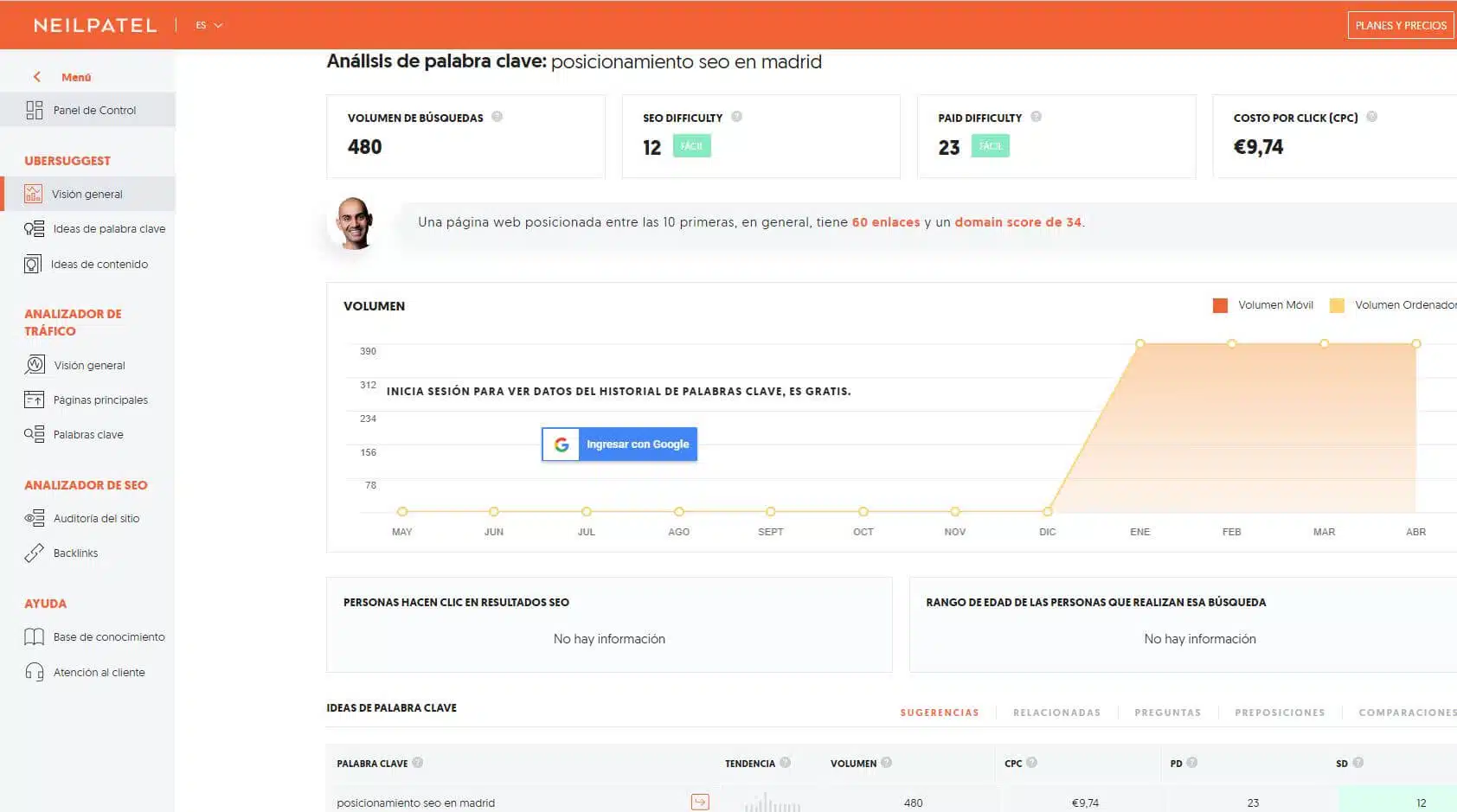This screenshot has width=1457, height=812.
Task: Sort by the Volumen column header
Action: point(853,764)
